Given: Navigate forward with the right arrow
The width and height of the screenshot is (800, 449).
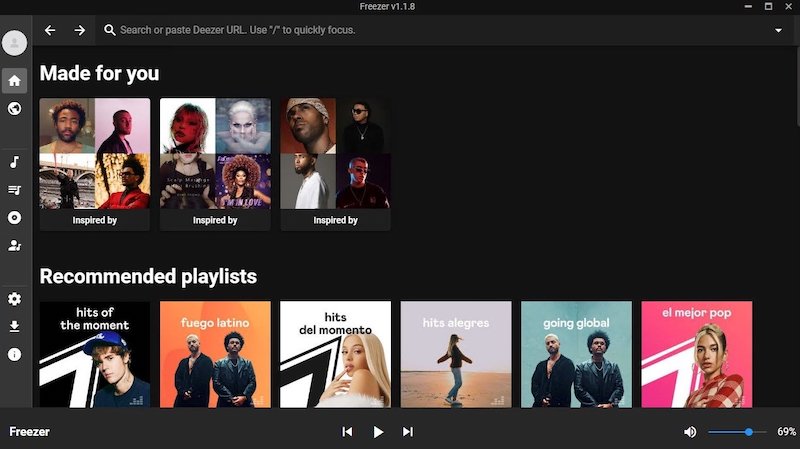Looking at the screenshot, I should coord(80,31).
